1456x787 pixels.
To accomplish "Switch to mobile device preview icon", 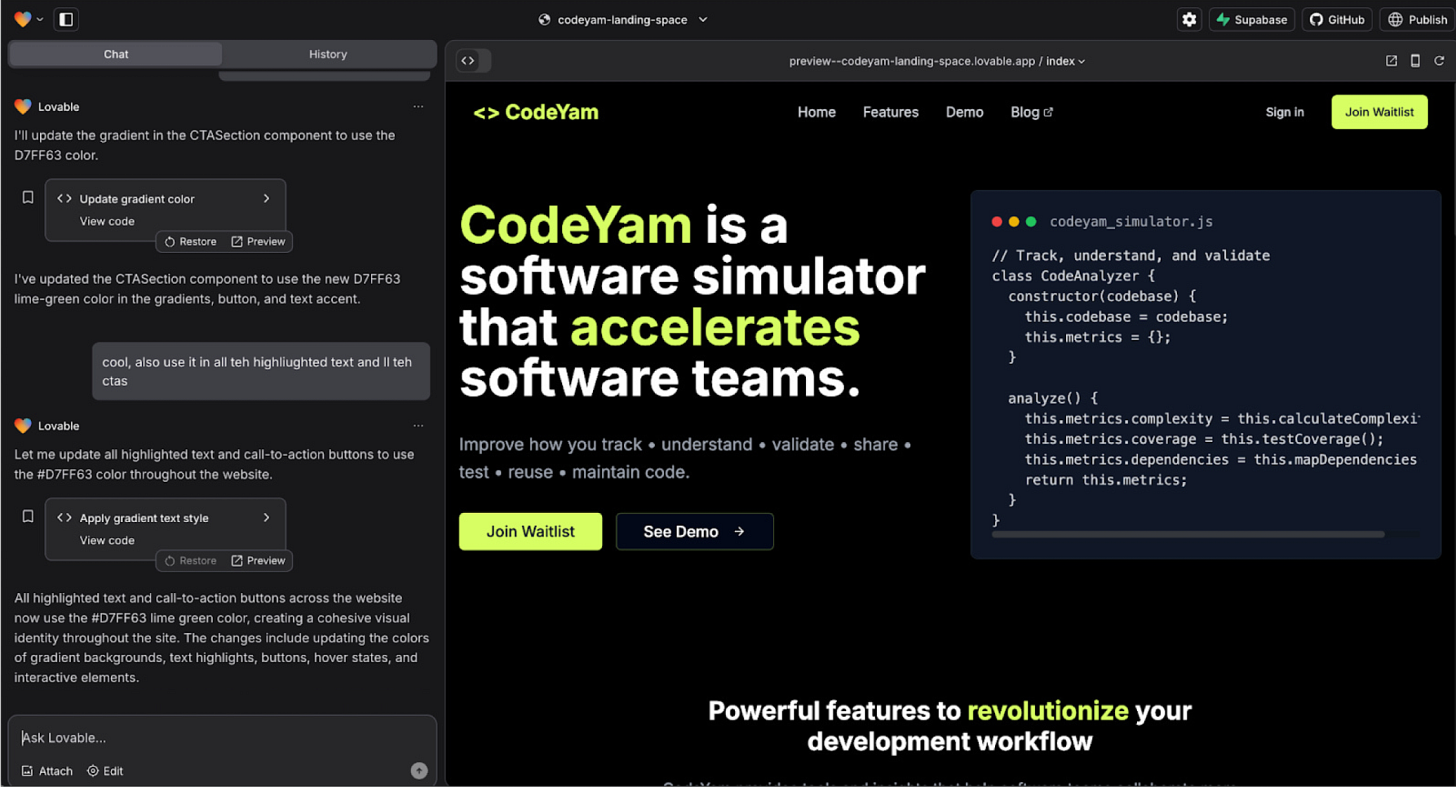I will (1415, 61).
